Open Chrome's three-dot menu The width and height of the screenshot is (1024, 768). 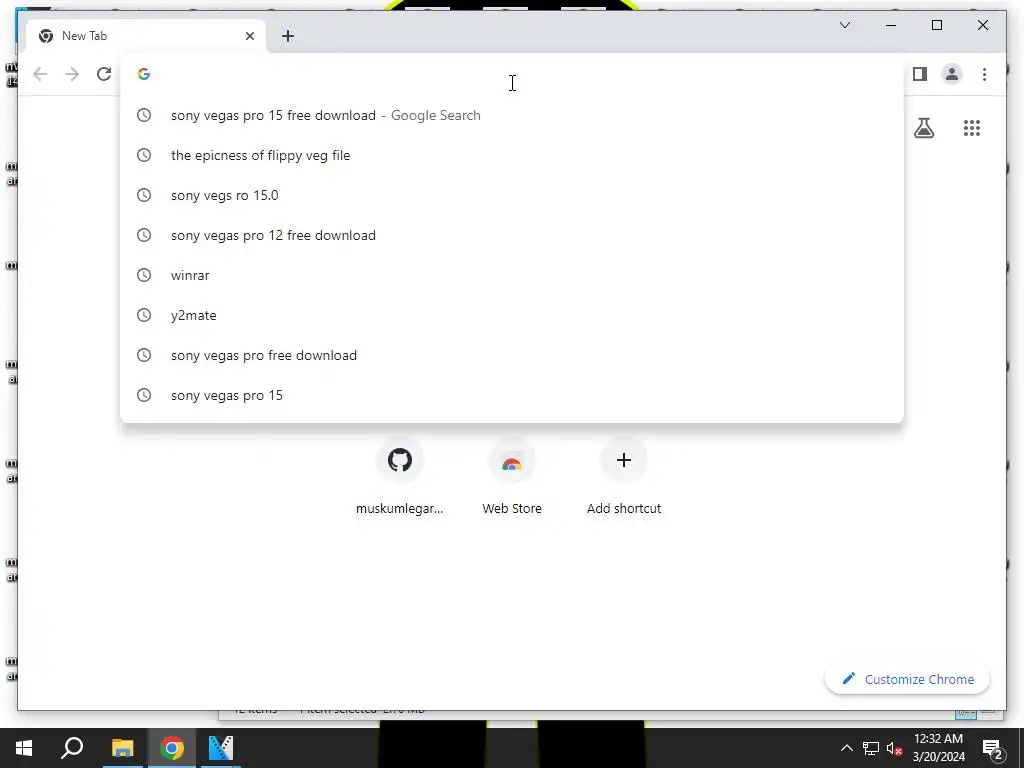[x=984, y=74]
